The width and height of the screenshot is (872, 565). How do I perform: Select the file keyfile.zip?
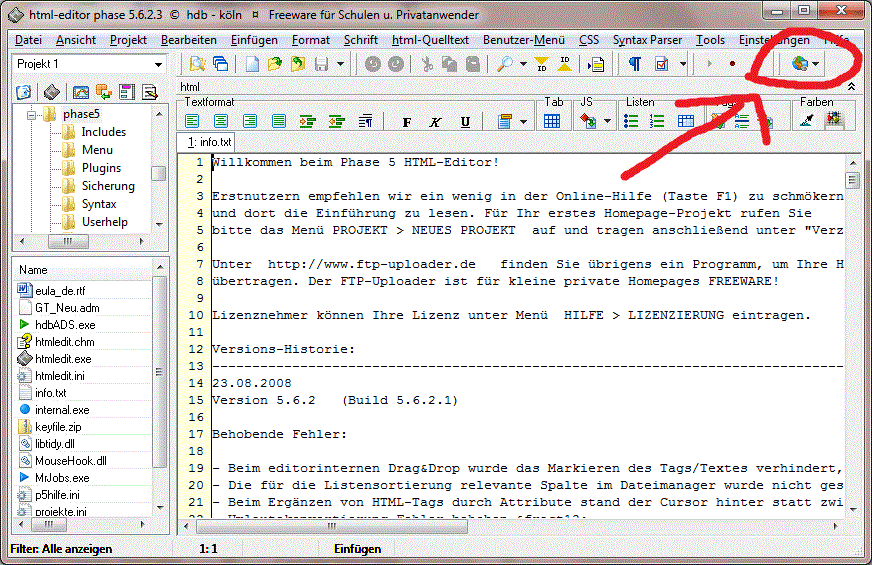click(x=58, y=427)
